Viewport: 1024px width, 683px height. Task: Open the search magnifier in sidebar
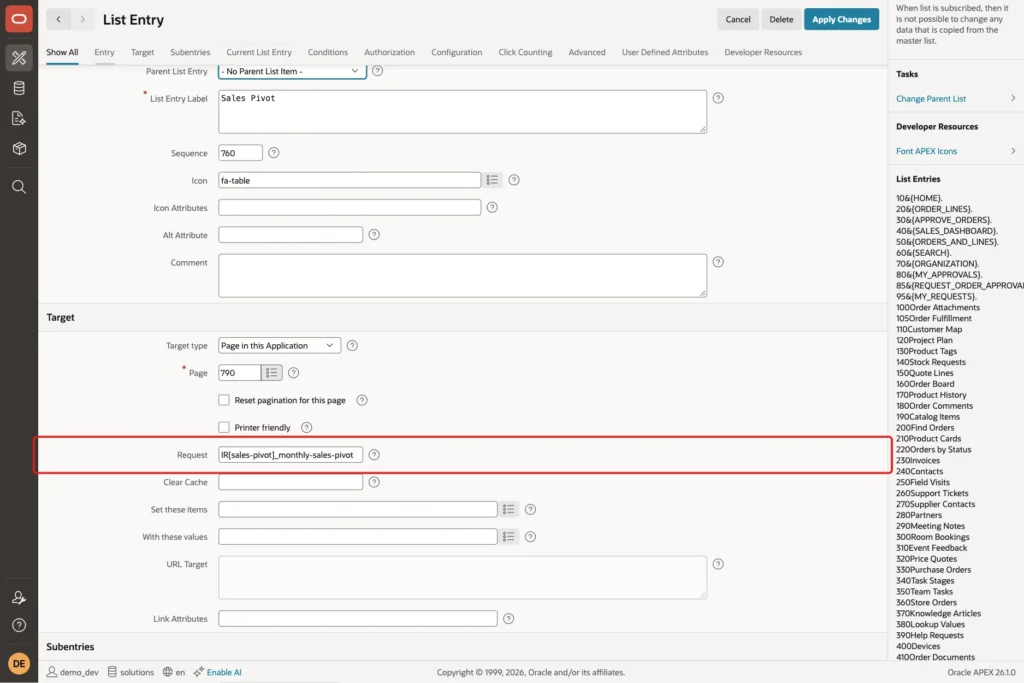(x=19, y=187)
